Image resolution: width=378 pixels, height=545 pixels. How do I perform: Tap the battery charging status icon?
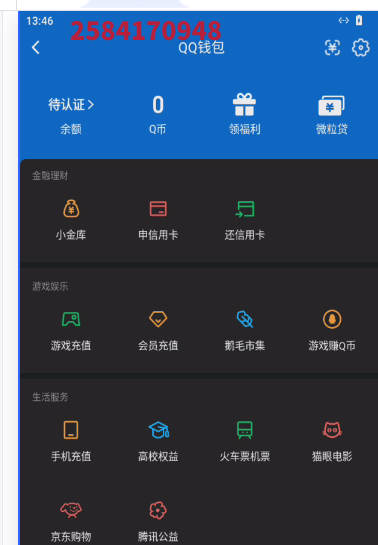pyautogui.click(x=359, y=21)
